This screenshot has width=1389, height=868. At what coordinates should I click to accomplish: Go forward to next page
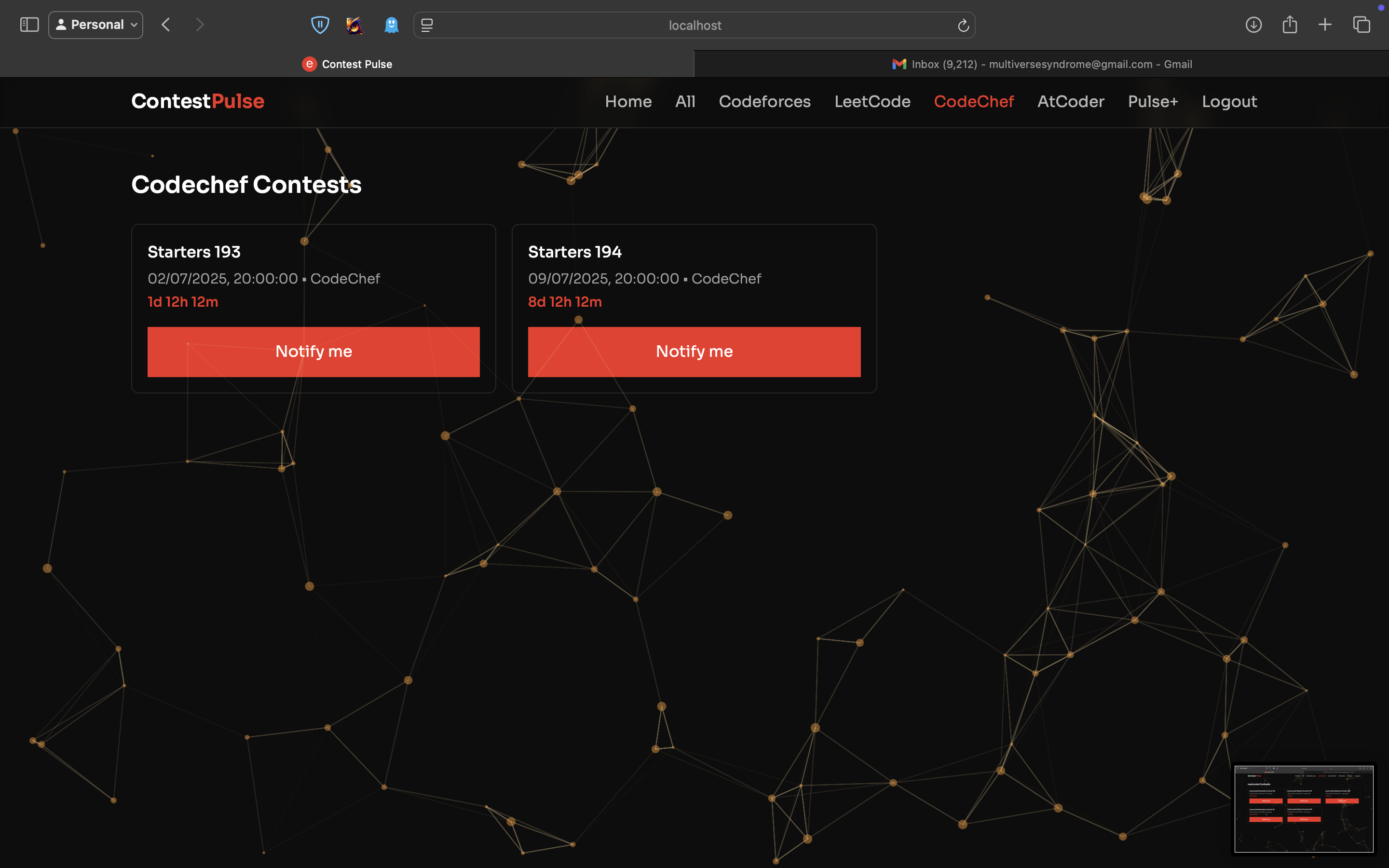tap(199, 25)
